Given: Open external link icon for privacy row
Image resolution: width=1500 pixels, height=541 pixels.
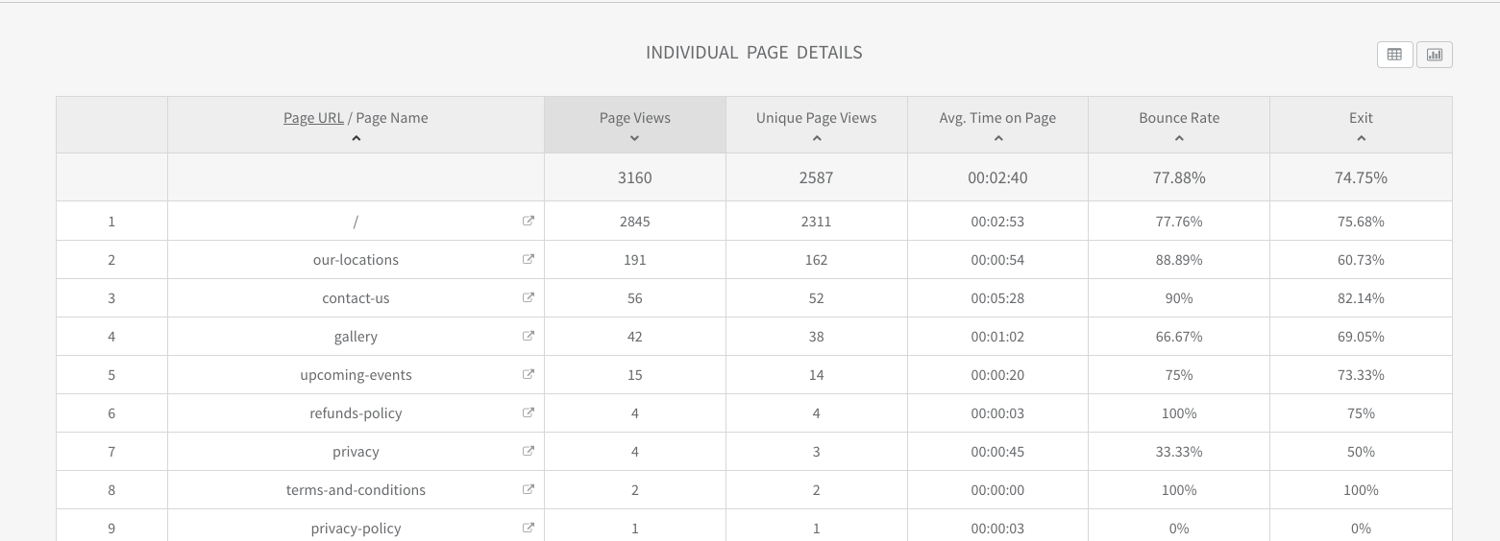Looking at the screenshot, I should pyautogui.click(x=528, y=451).
